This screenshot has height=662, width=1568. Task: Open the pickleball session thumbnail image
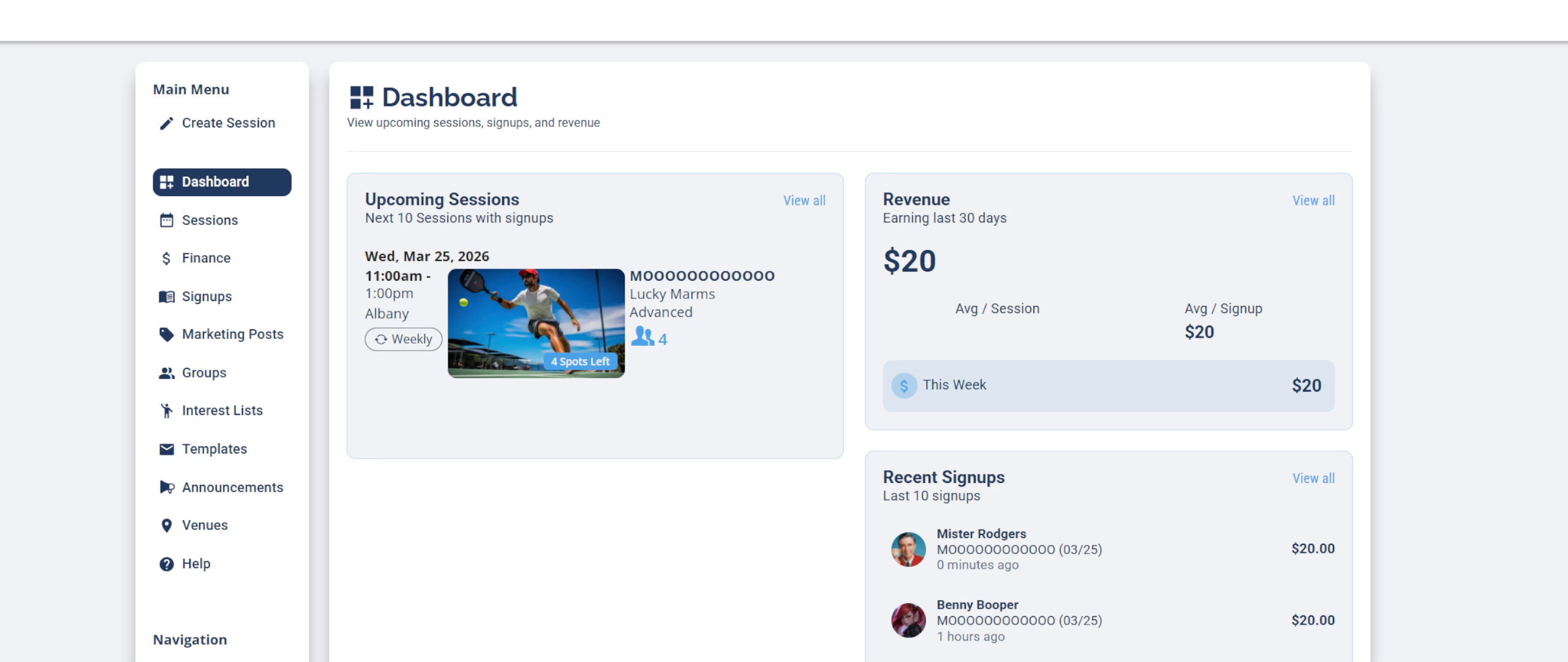click(536, 323)
